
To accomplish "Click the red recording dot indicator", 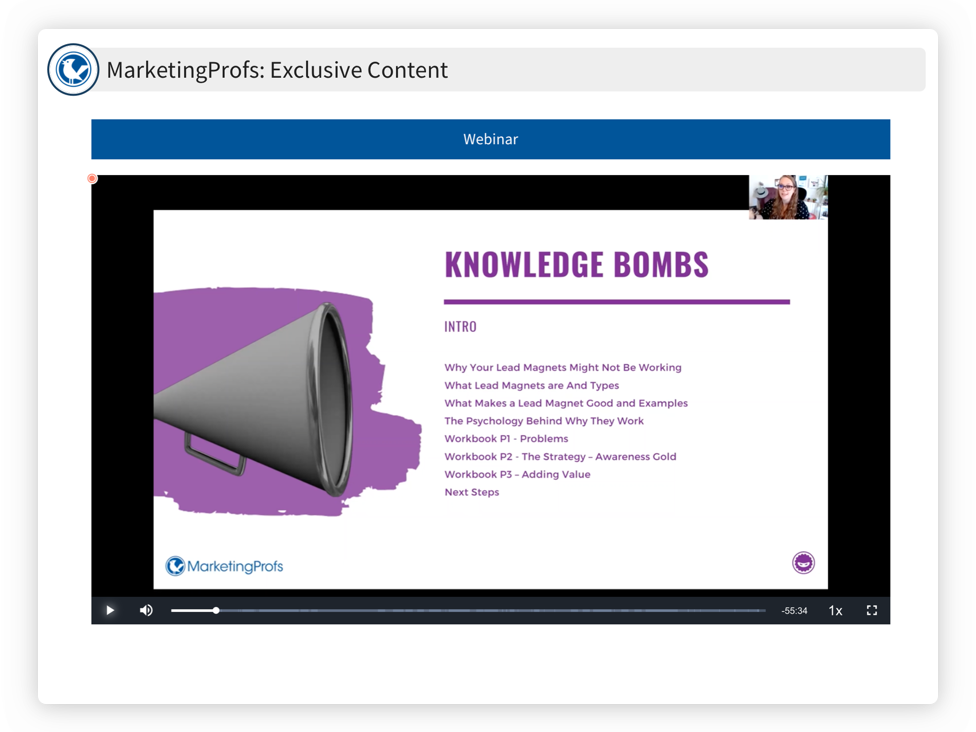I will (x=92, y=179).
